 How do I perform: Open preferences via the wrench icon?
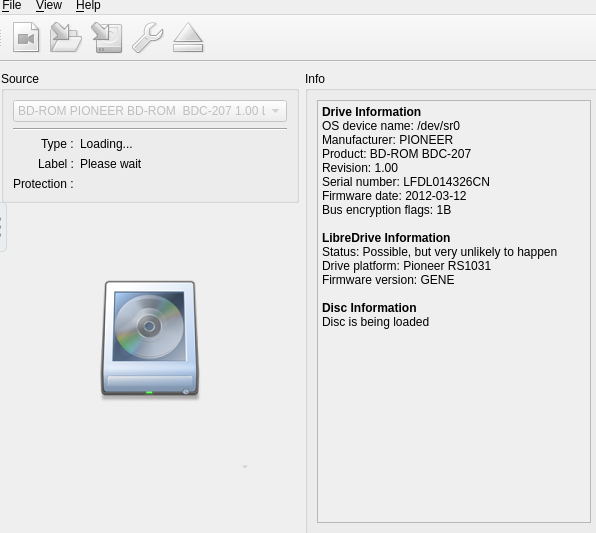pyautogui.click(x=148, y=37)
